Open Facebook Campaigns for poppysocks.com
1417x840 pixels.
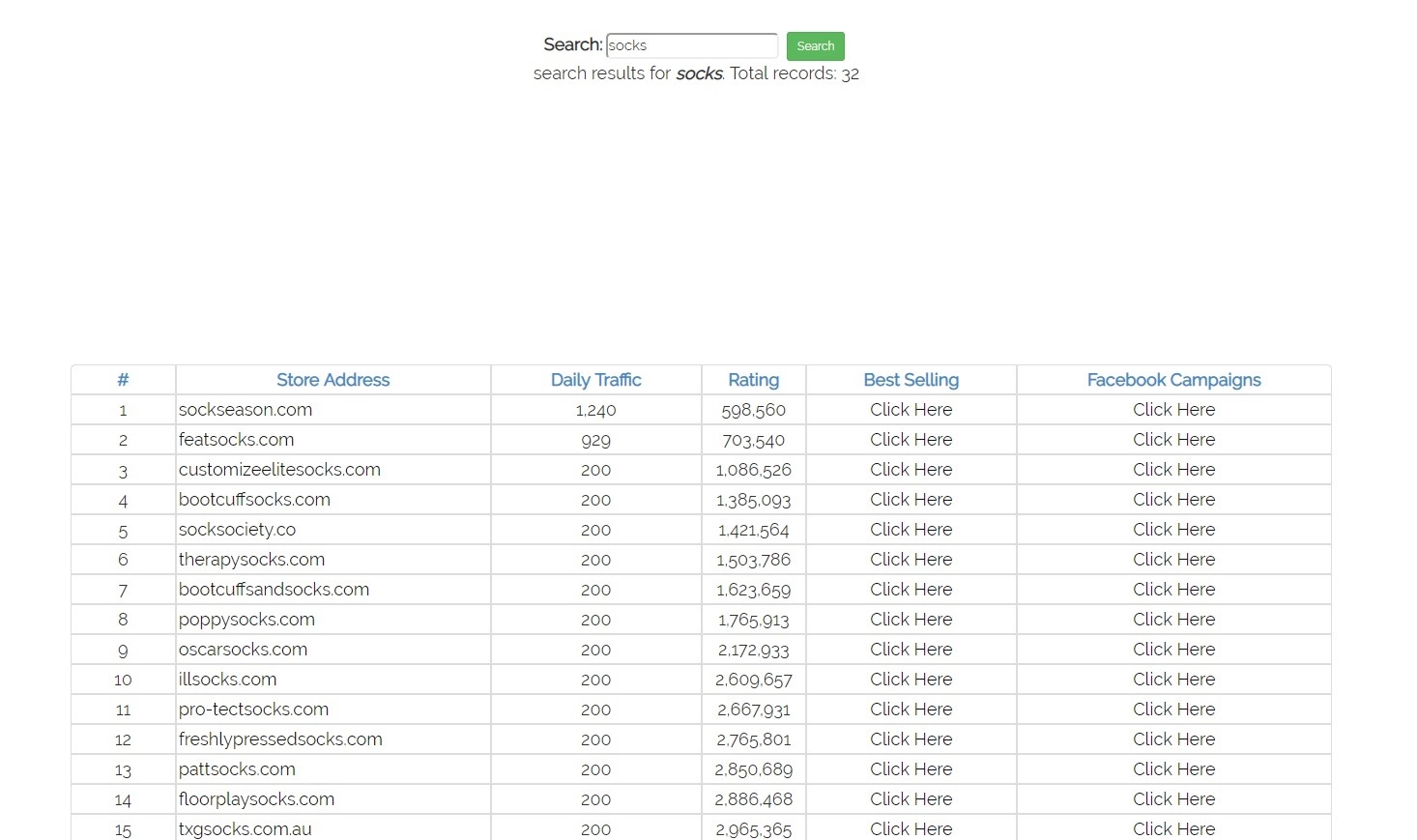(x=1173, y=619)
